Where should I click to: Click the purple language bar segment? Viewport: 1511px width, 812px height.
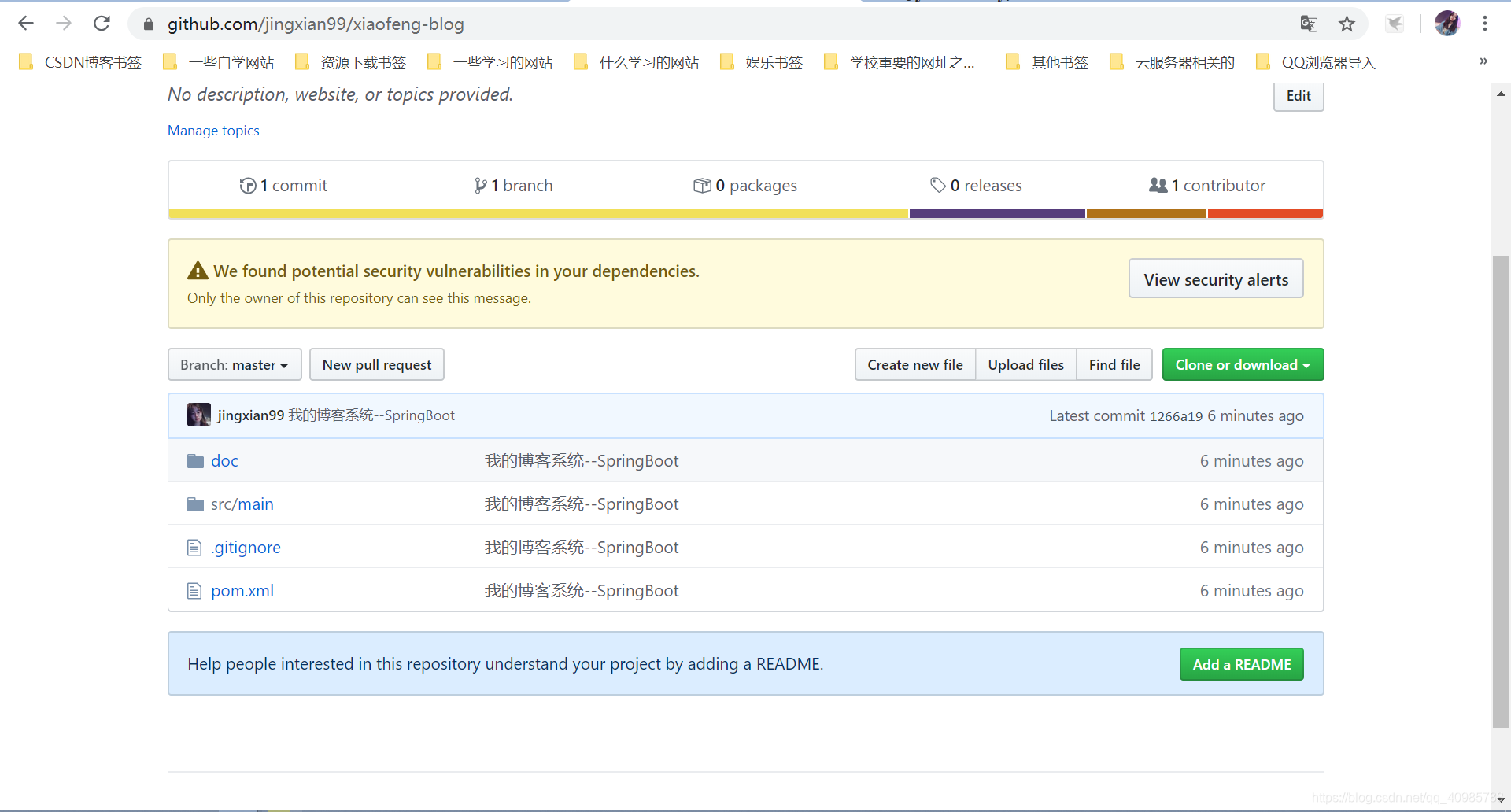tap(997, 213)
